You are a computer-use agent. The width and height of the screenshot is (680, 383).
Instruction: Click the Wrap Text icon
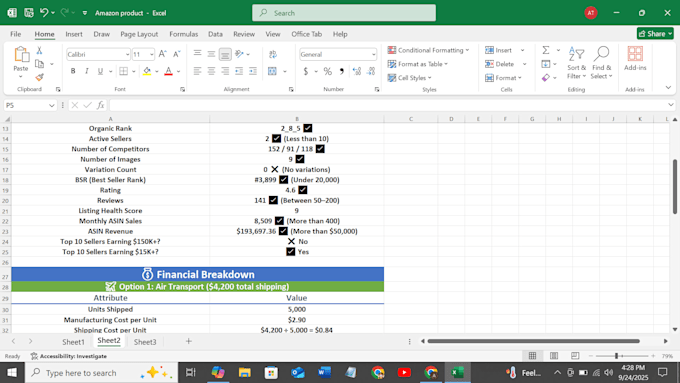pyautogui.click(x=273, y=54)
